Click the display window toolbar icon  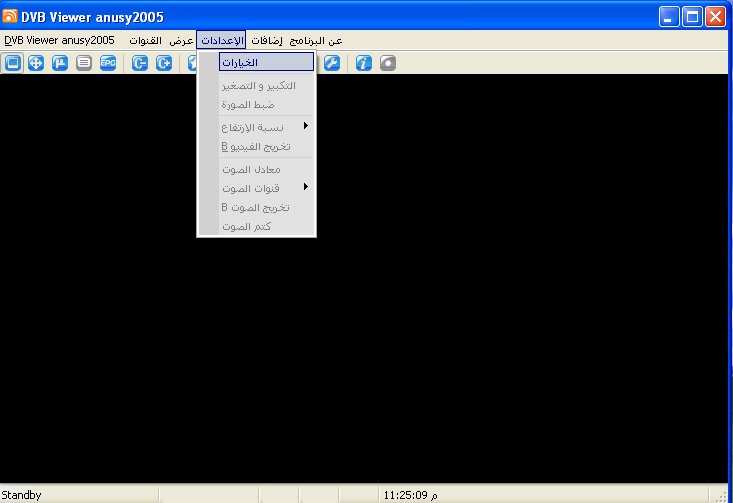[13, 63]
